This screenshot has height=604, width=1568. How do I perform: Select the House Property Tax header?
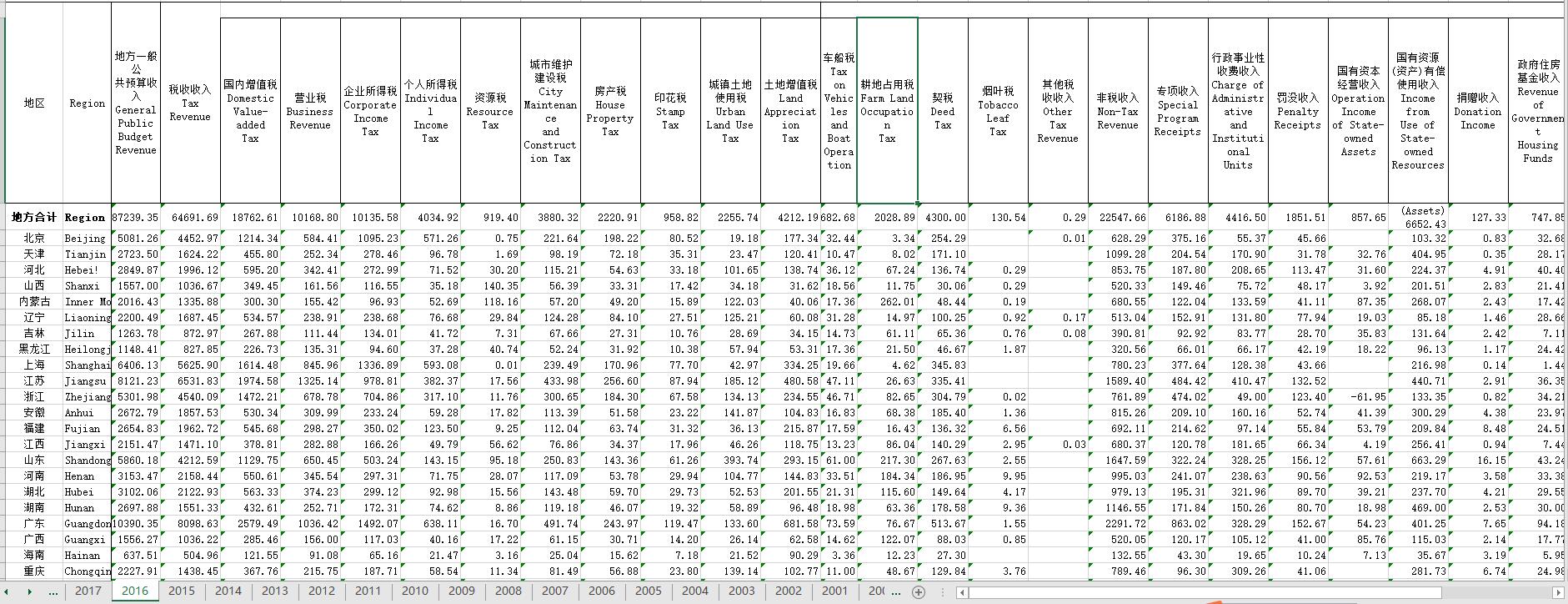coord(610,111)
